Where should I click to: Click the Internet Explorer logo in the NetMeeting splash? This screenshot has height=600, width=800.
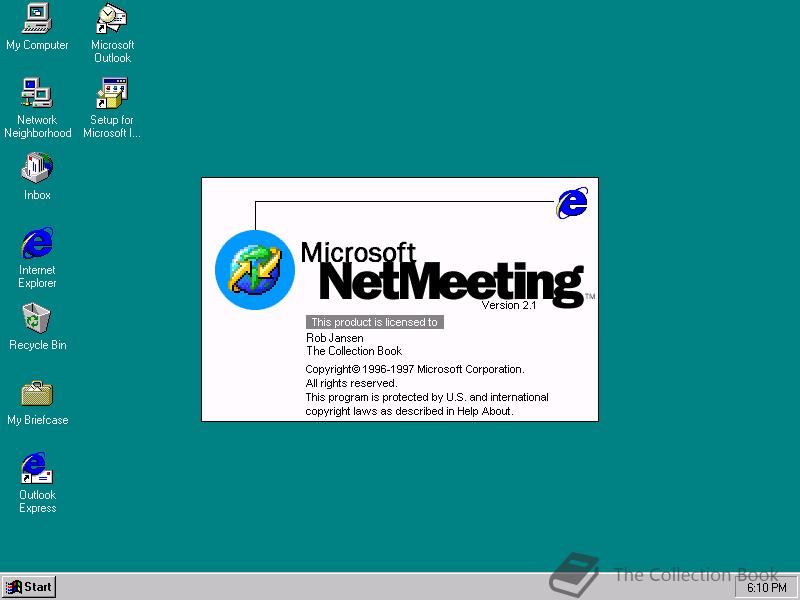point(572,203)
